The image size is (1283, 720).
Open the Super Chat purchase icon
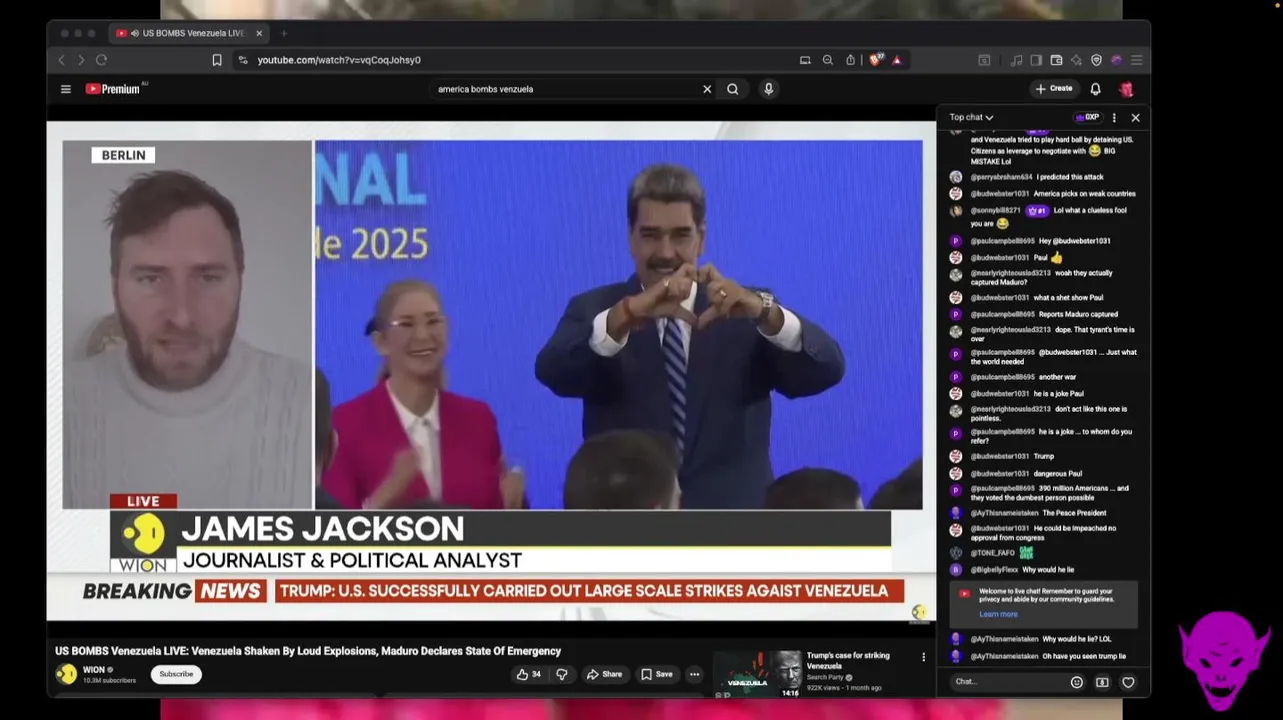tap(1102, 682)
